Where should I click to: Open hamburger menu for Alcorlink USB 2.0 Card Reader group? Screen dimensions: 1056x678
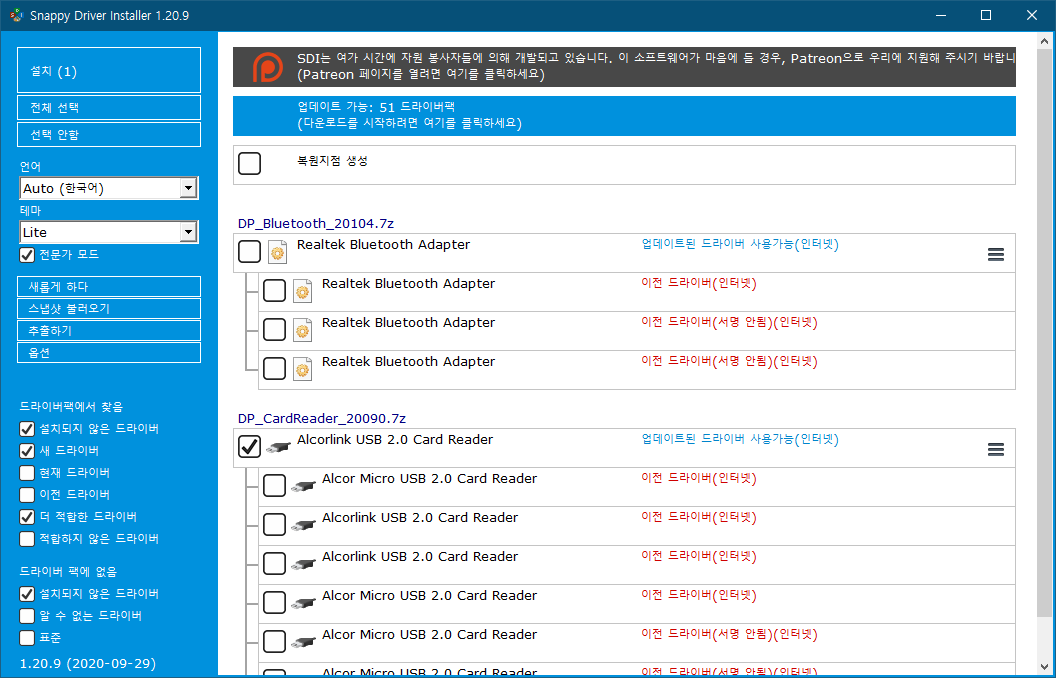[x=995, y=449]
